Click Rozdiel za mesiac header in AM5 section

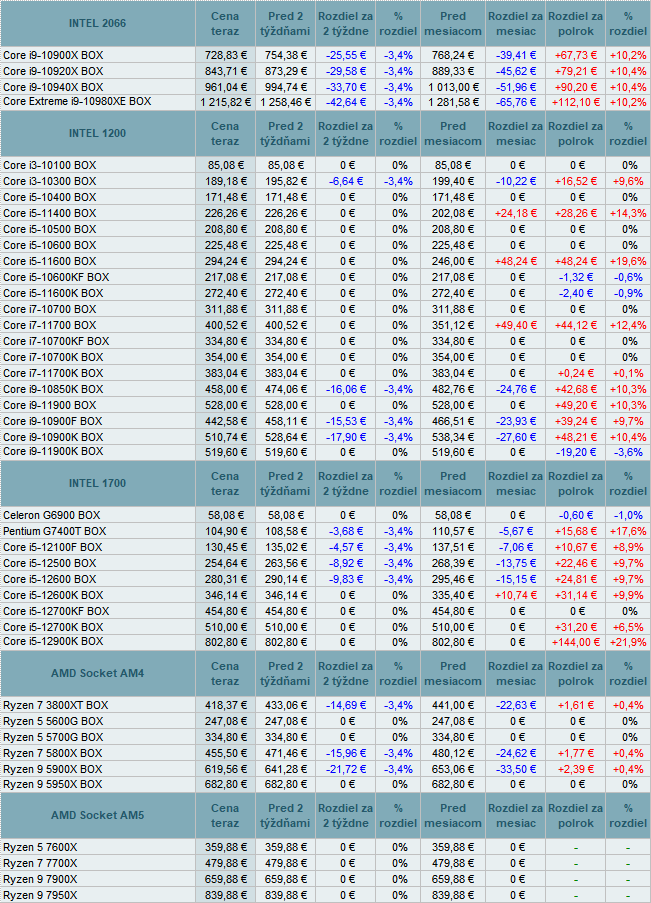pyautogui.click(x=516, y=815)
